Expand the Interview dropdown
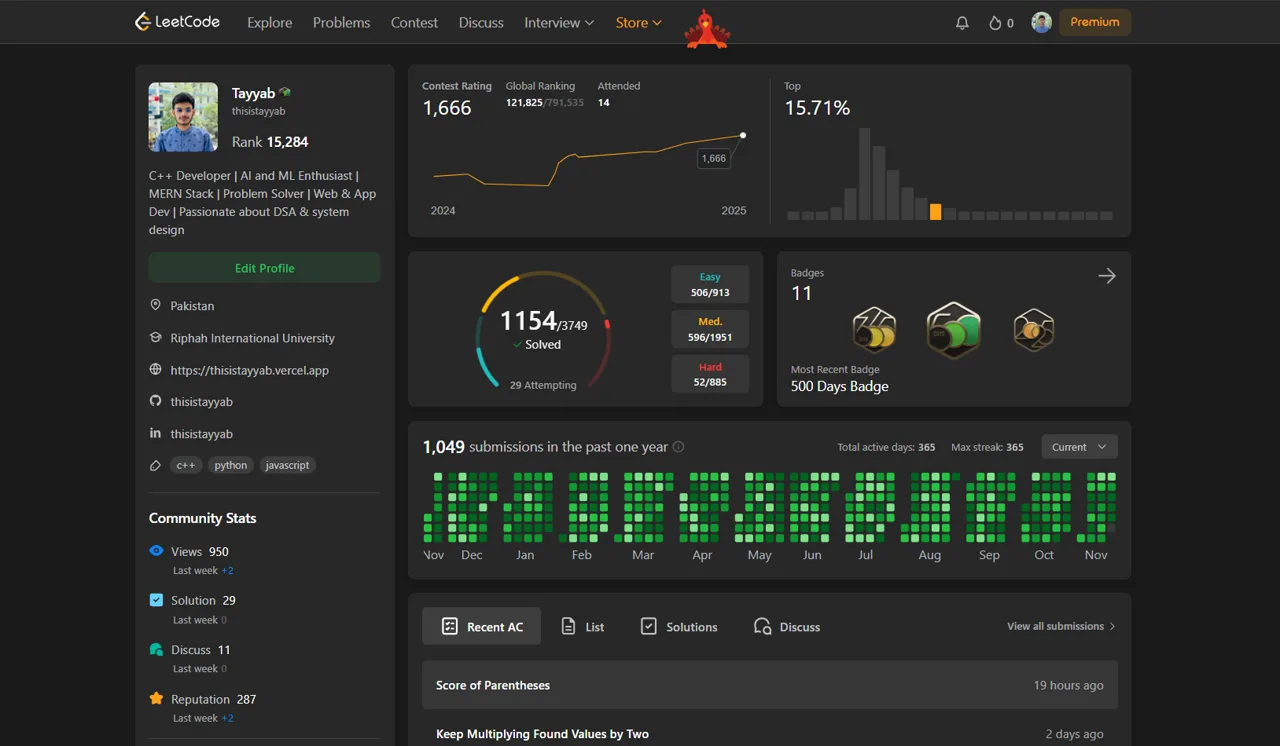This screenshot has height=746, width=1280. click(559, 22)
